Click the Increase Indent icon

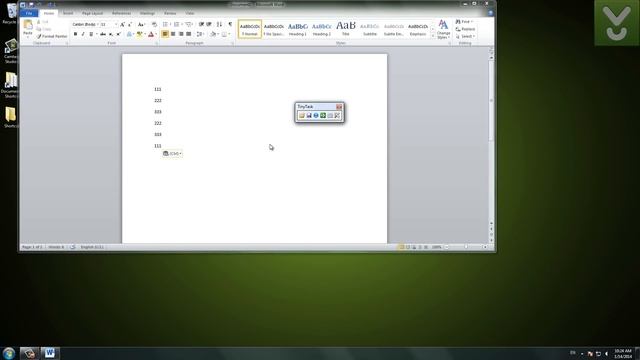pyautogui.click(x=209, y=24)
